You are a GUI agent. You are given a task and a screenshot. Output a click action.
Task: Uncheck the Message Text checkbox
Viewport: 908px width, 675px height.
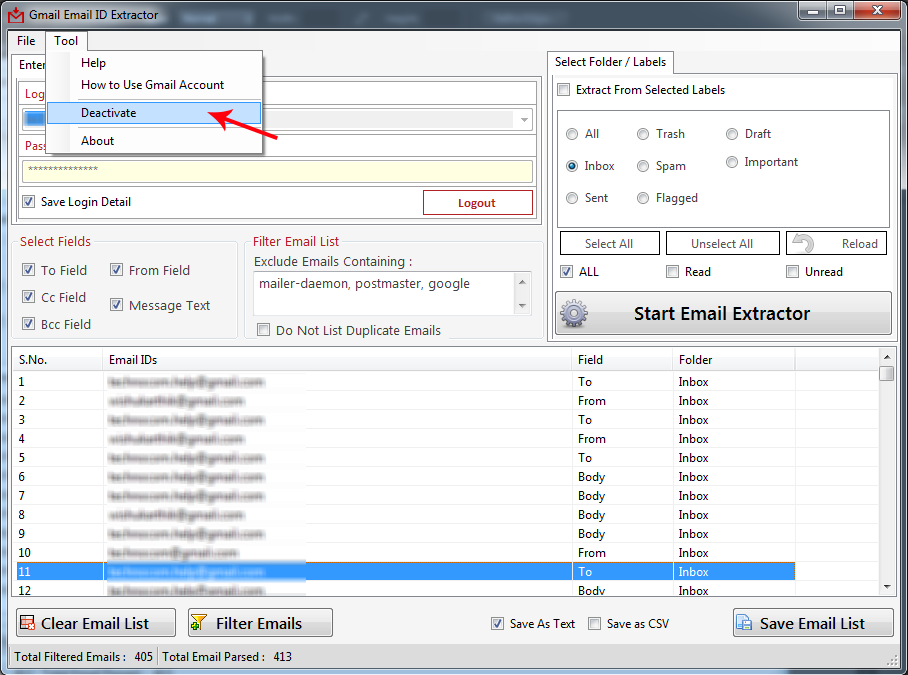[x=116, y=305]
